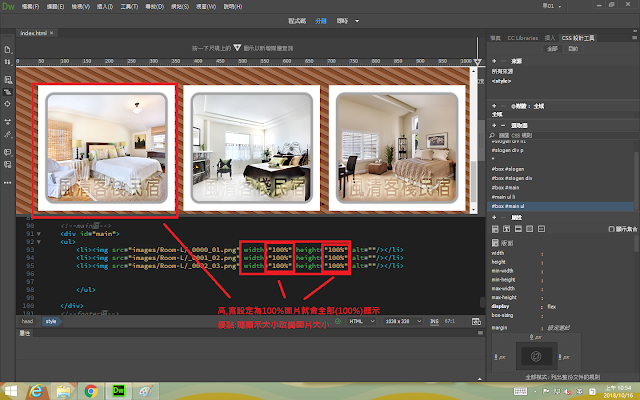
Task: Expand the bottom arrow of CSS Designer panel
Action: pos(480,379)
